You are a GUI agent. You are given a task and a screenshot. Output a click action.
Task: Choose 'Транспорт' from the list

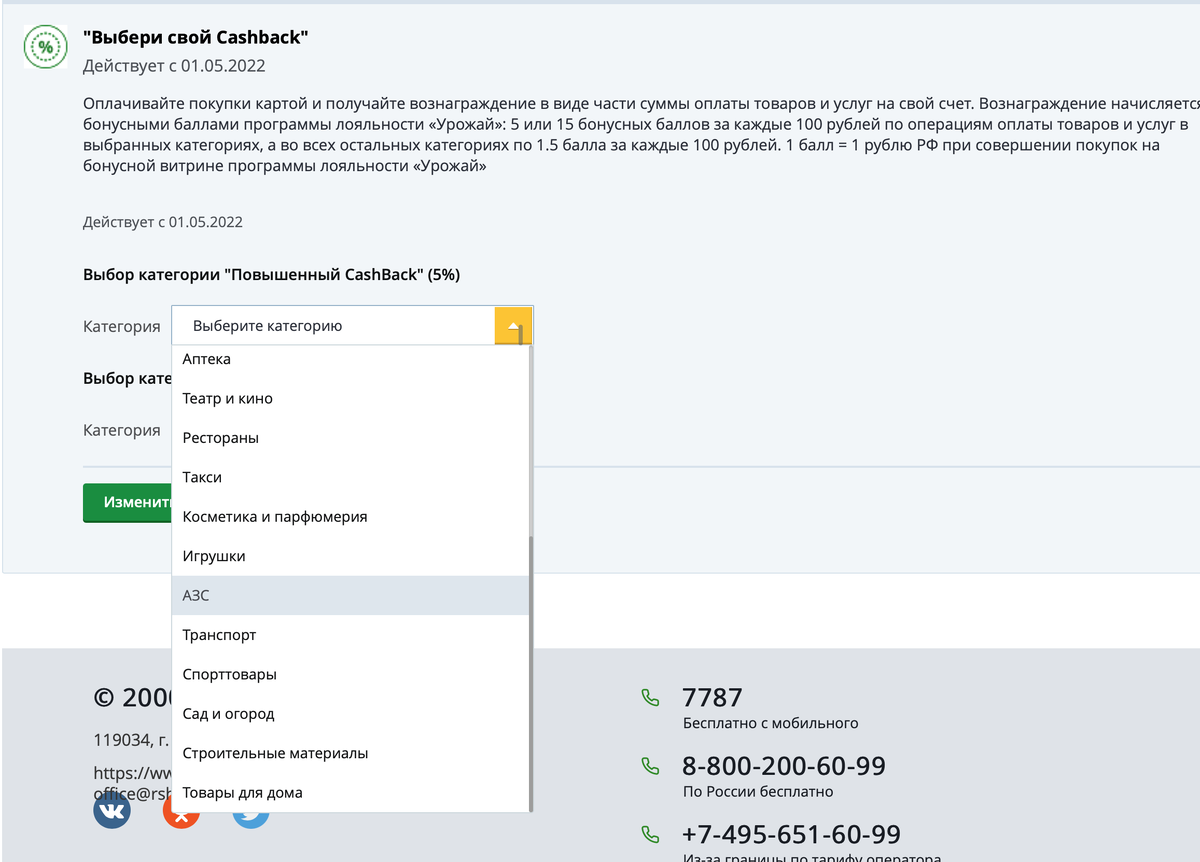click(350, 635)
